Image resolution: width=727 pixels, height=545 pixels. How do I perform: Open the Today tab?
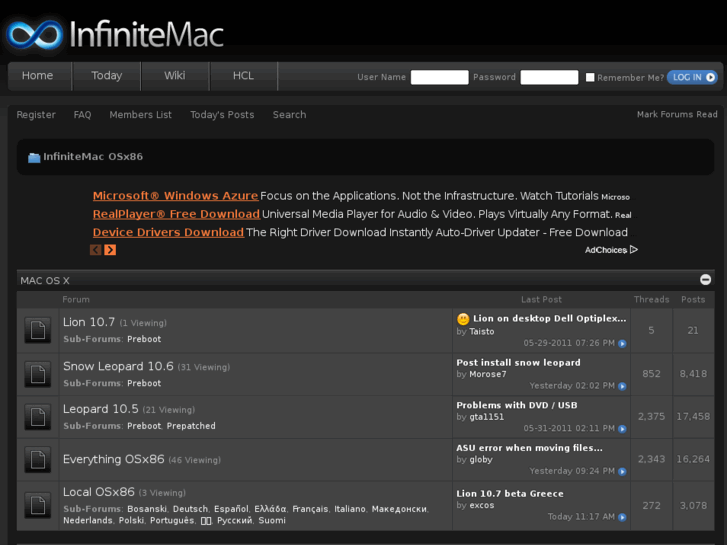[x=107, y=76]
